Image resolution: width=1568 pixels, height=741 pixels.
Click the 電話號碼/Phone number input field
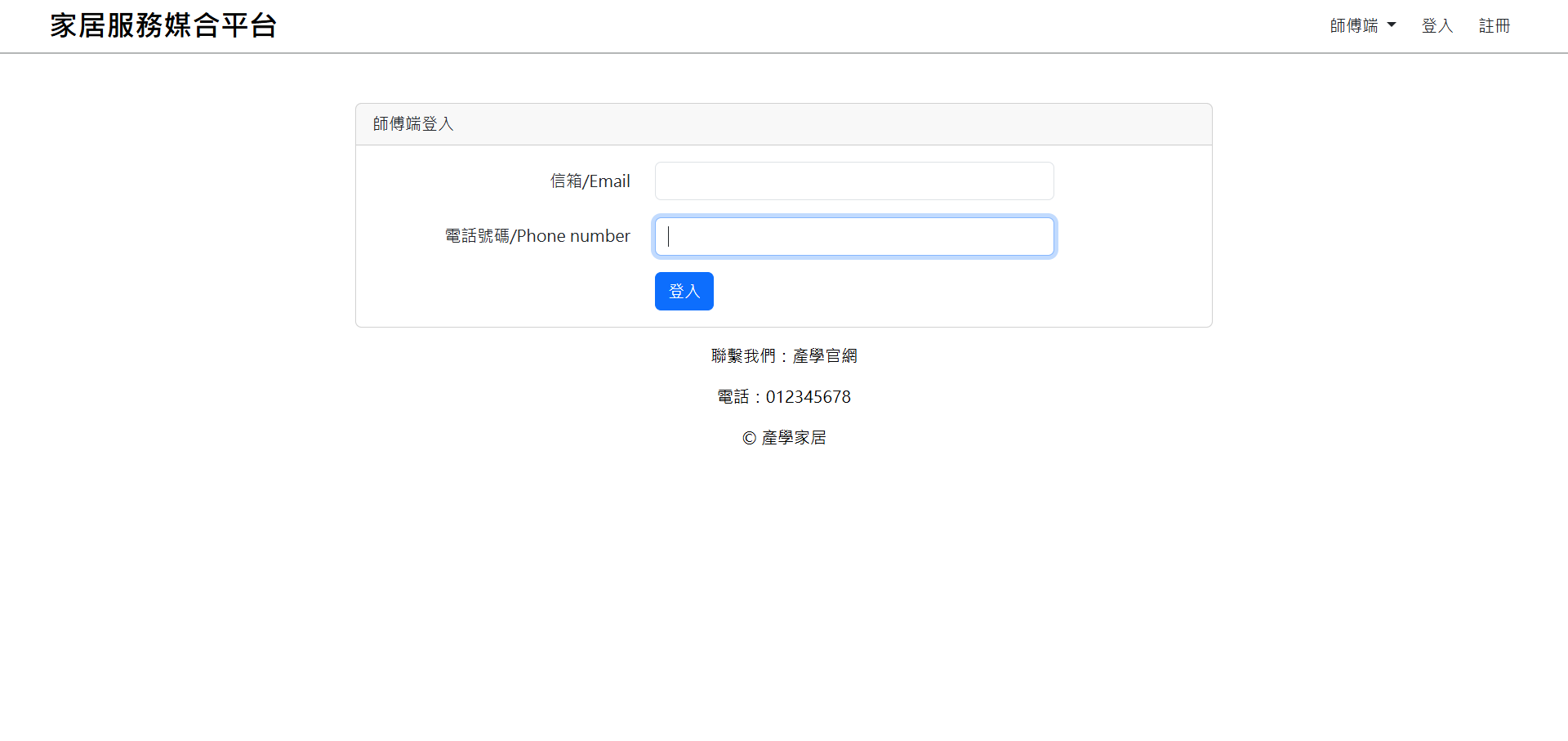pos(854,236)
